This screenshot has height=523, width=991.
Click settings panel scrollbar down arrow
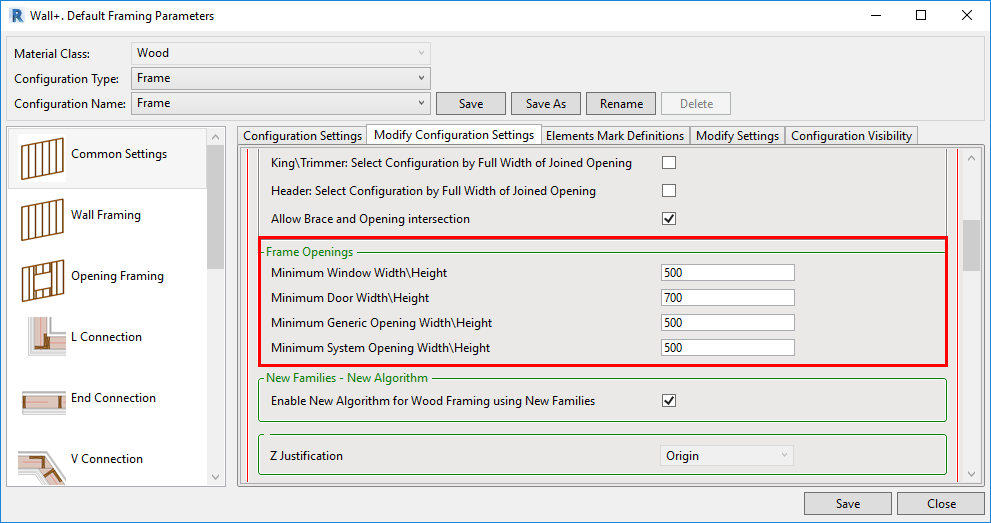click(x=971, y=474)
